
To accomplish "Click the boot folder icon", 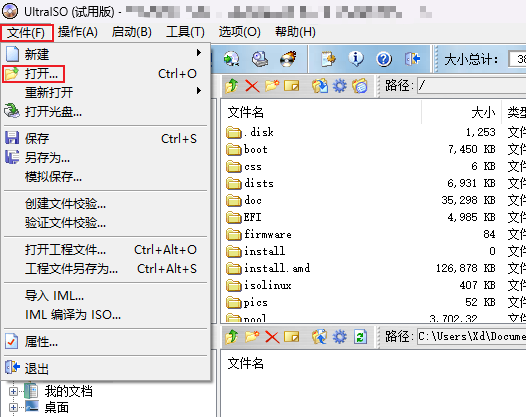I will point(233,149).
